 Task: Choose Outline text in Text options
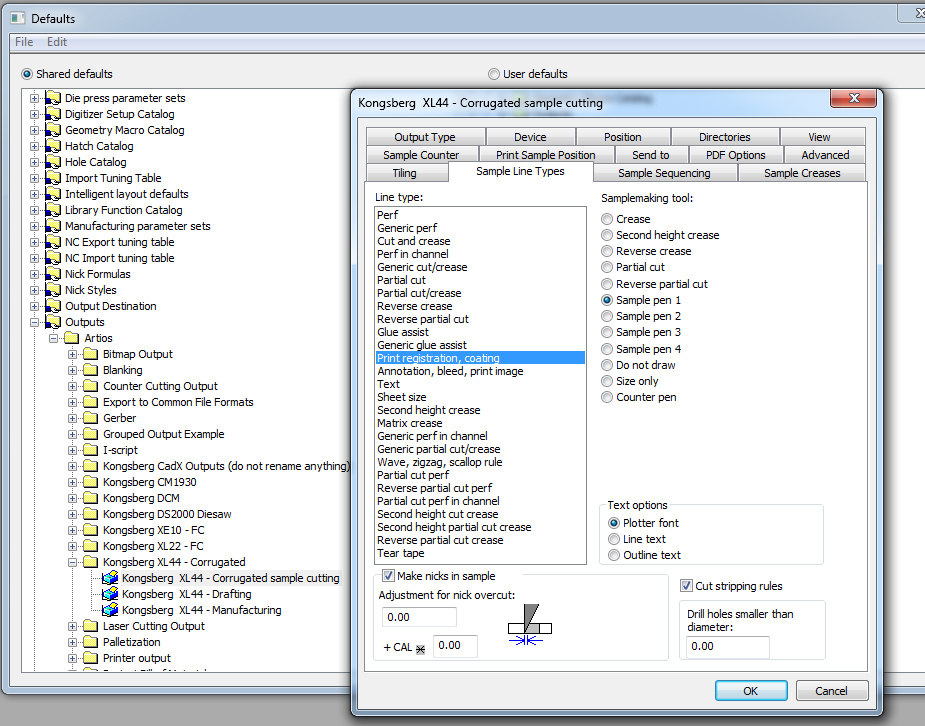611,555
